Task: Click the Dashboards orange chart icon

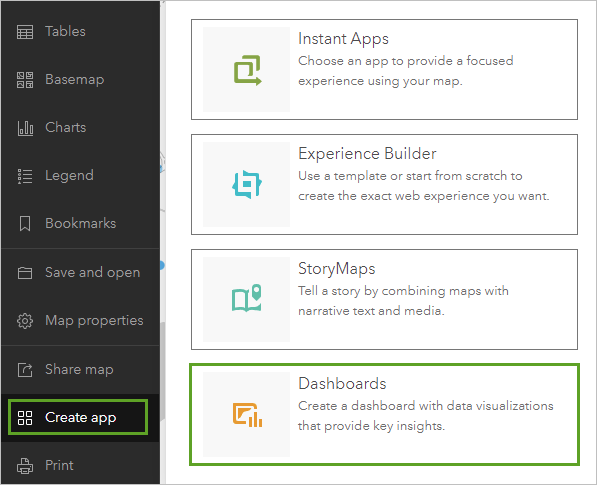Action: (x=247, y=415)
